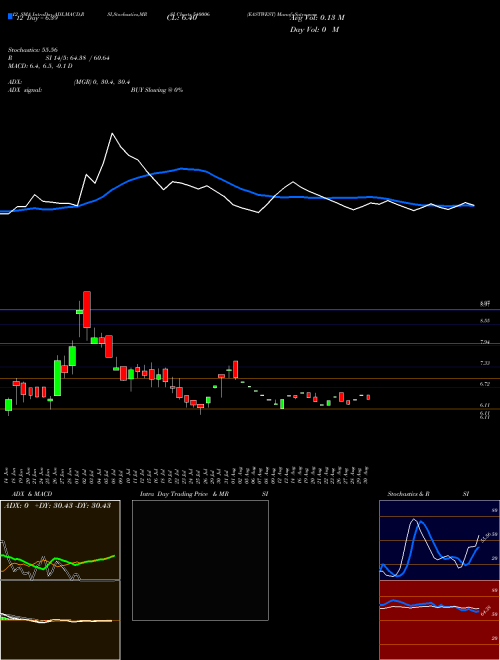The width and height of the screenshot is (500, 660).
Task: Click the 8.55 price axis label
Action: [485, 321]
